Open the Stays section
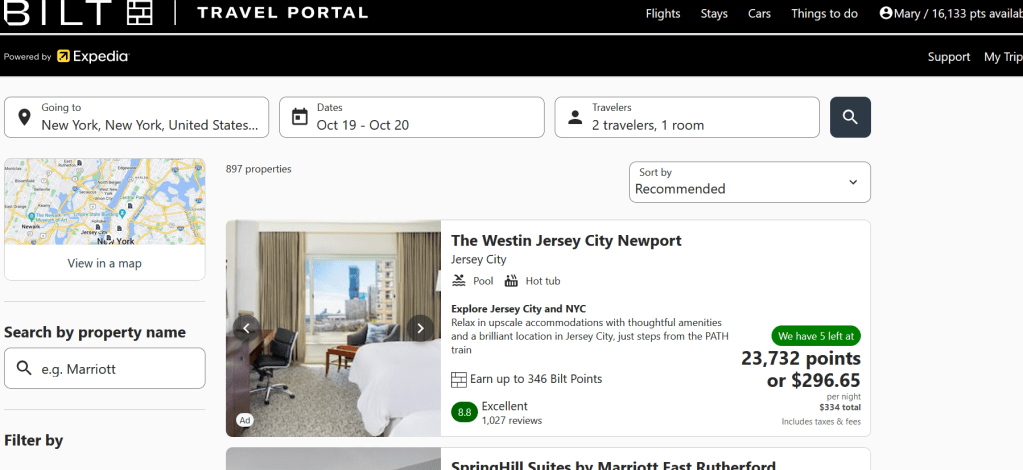This screenshot has height=470, width=1023. [x=714, y=14]
